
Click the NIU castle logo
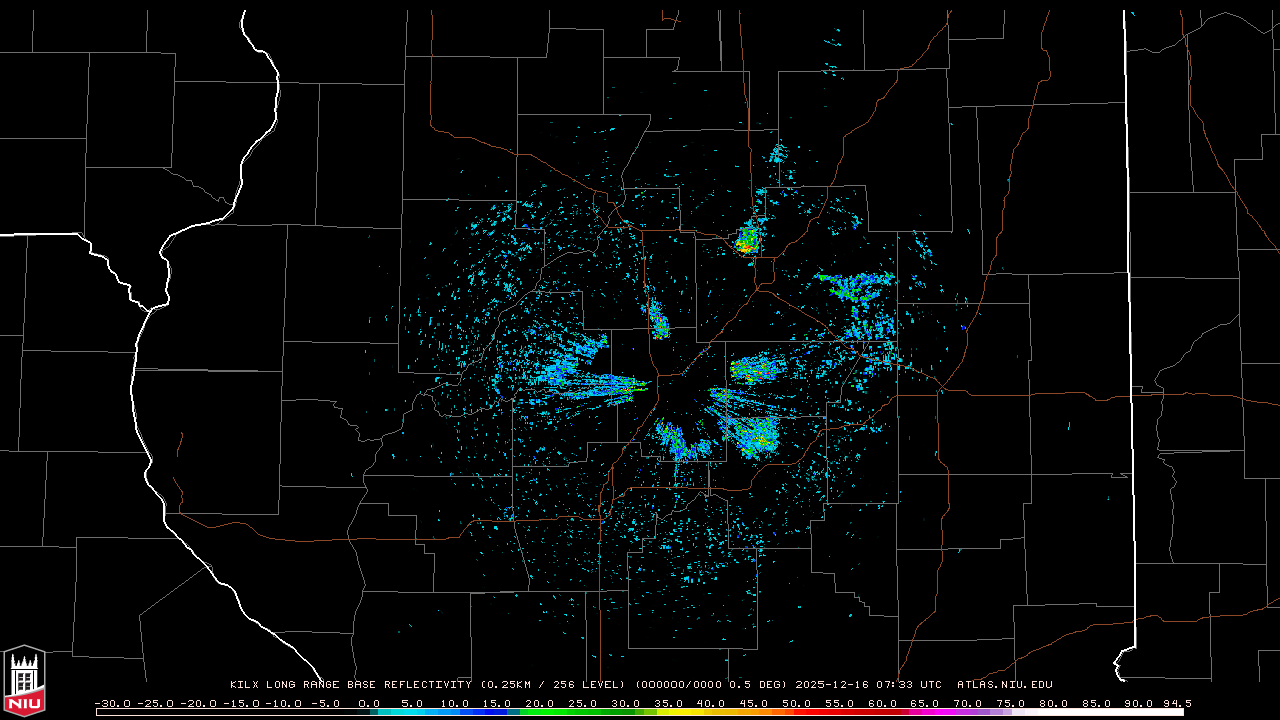click(x=24, y=681)
